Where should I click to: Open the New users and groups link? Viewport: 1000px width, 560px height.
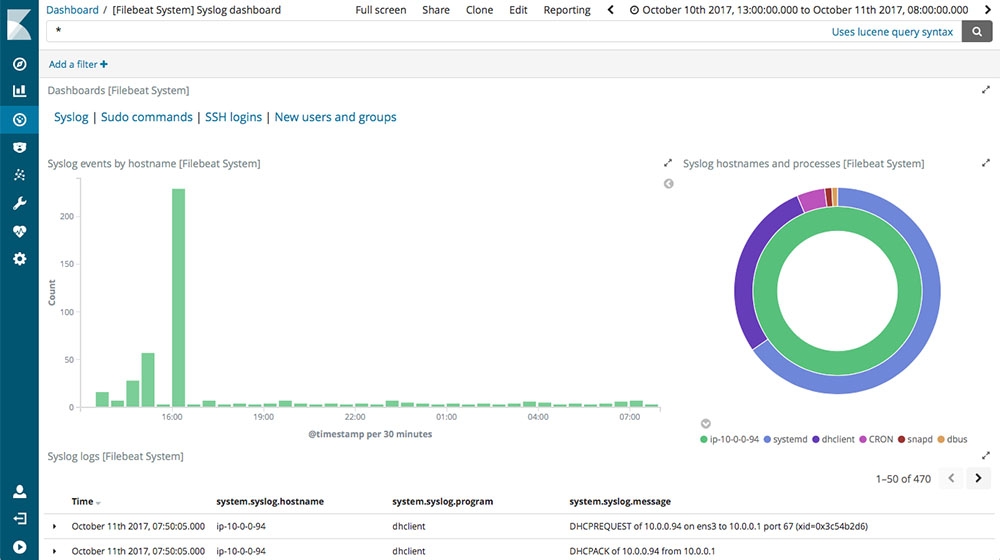coord(335,117)
